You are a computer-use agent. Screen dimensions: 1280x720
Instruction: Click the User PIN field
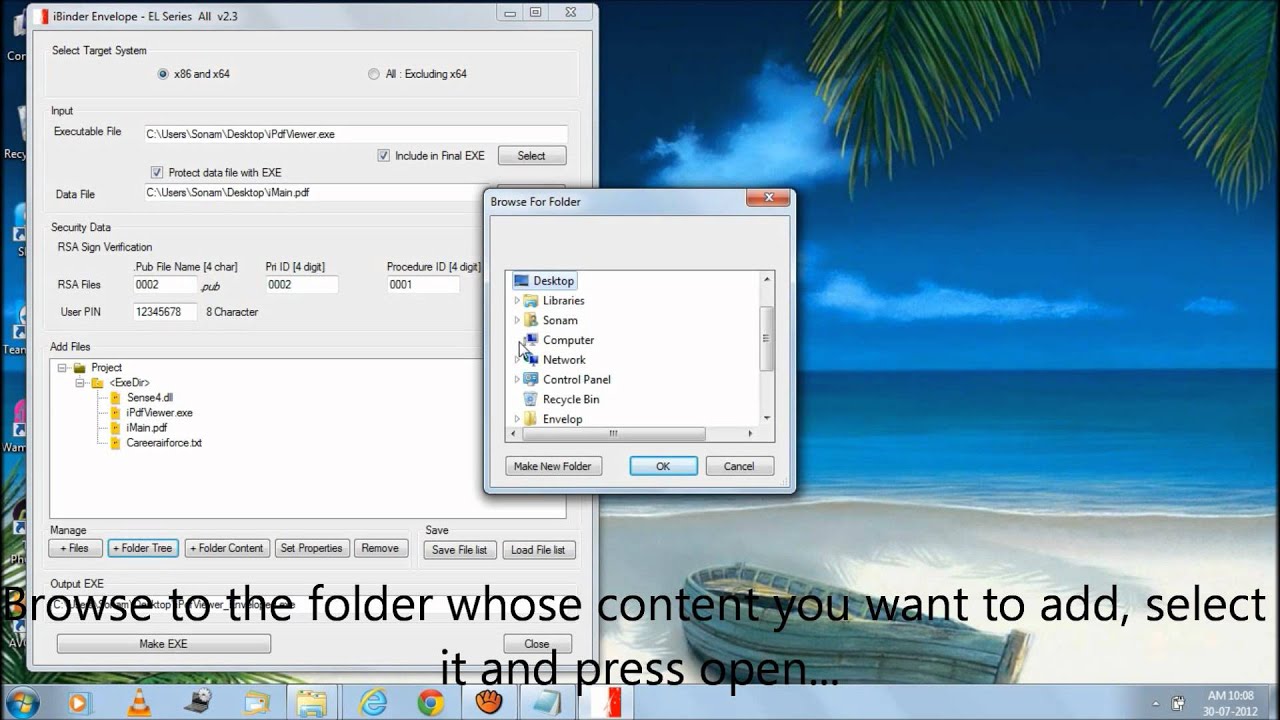(165, 312)
